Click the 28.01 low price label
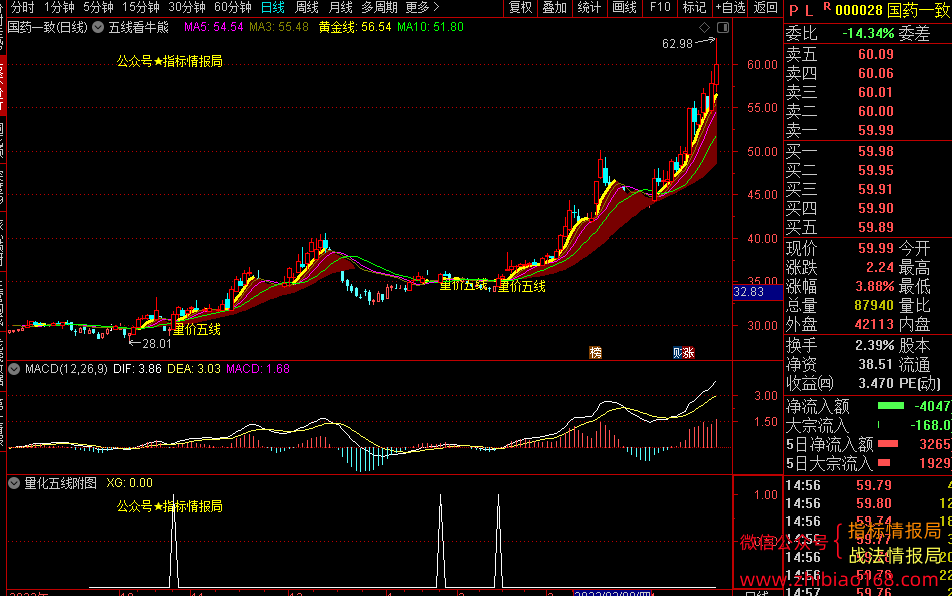The image size is (952, 596). click(x=157, y=344)
